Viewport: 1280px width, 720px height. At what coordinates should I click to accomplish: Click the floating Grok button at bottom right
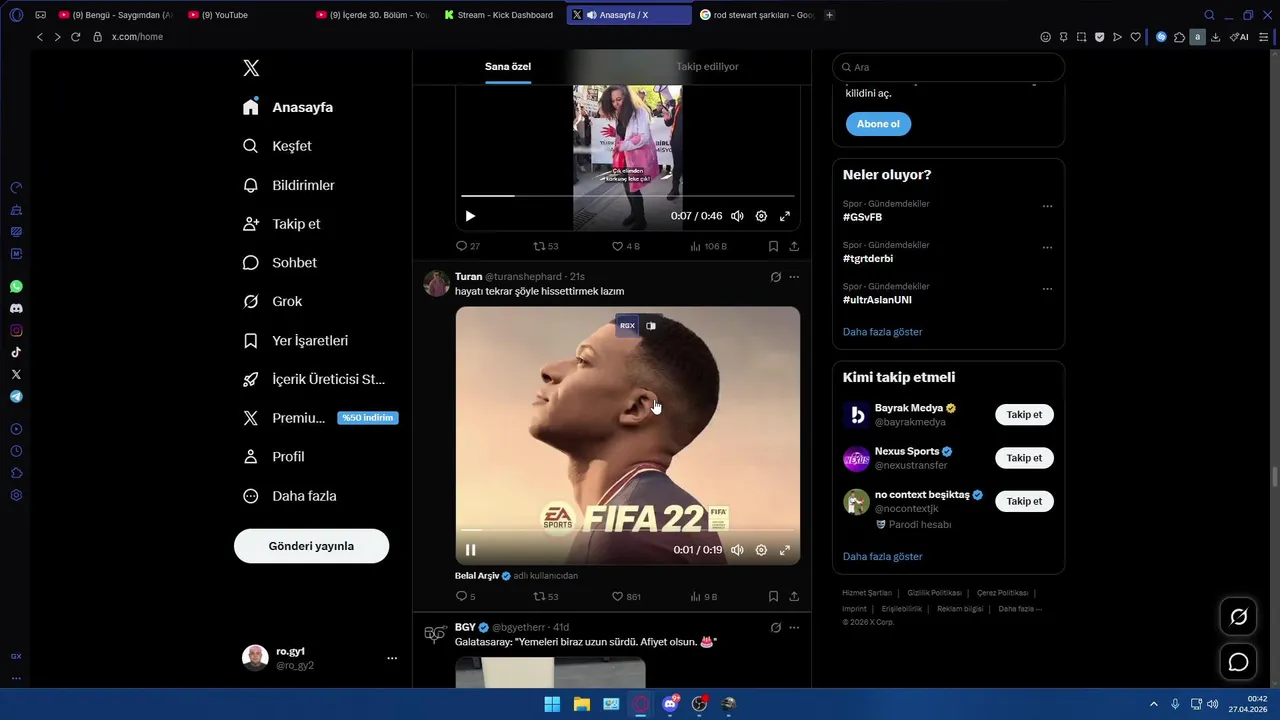1238,617
